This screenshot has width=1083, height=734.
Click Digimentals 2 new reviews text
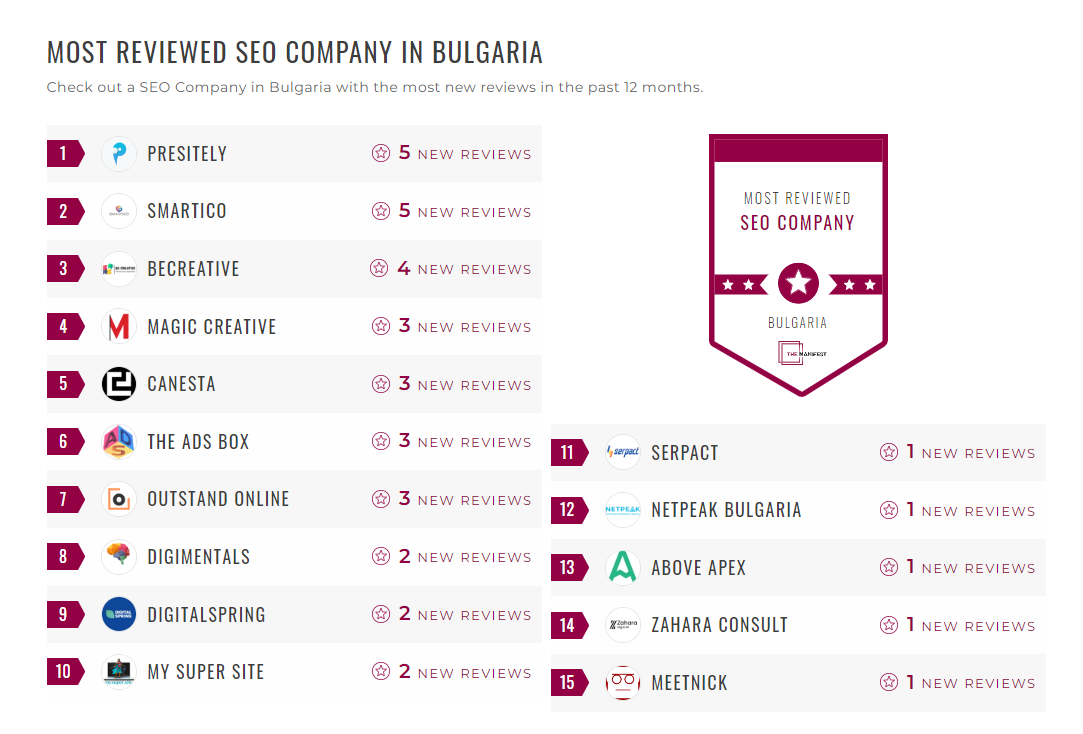[x=465, y=557]
